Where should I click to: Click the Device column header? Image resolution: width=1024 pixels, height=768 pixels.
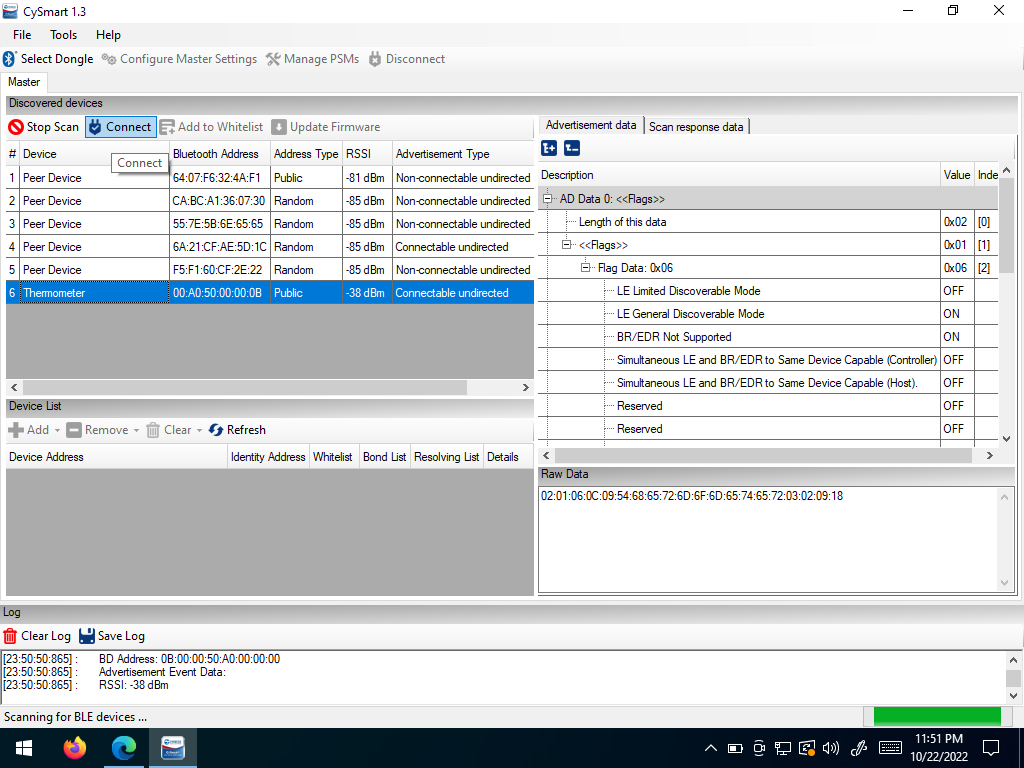(x=94, y=154)
